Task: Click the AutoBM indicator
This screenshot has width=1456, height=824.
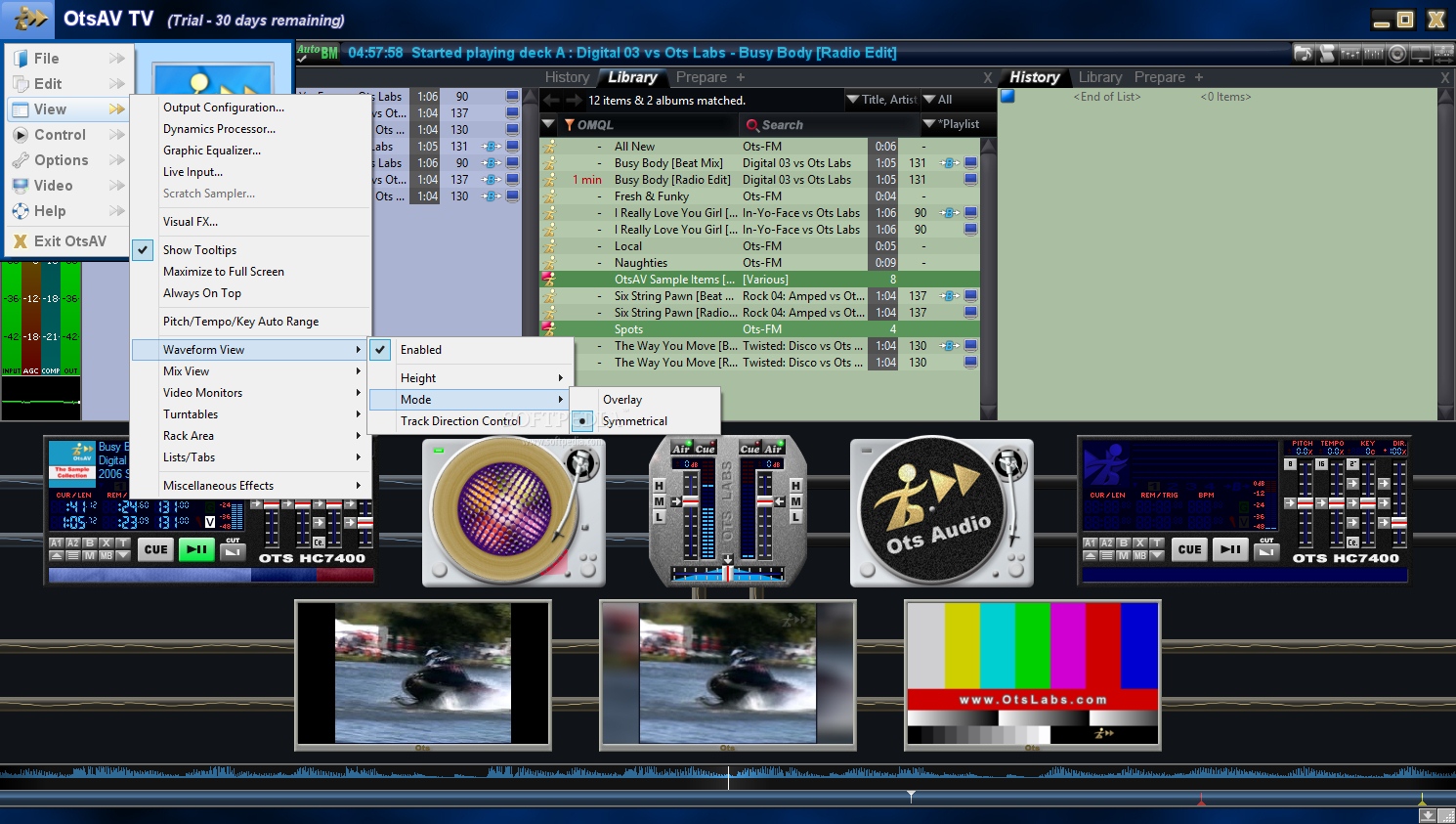Action: [318, 53]
